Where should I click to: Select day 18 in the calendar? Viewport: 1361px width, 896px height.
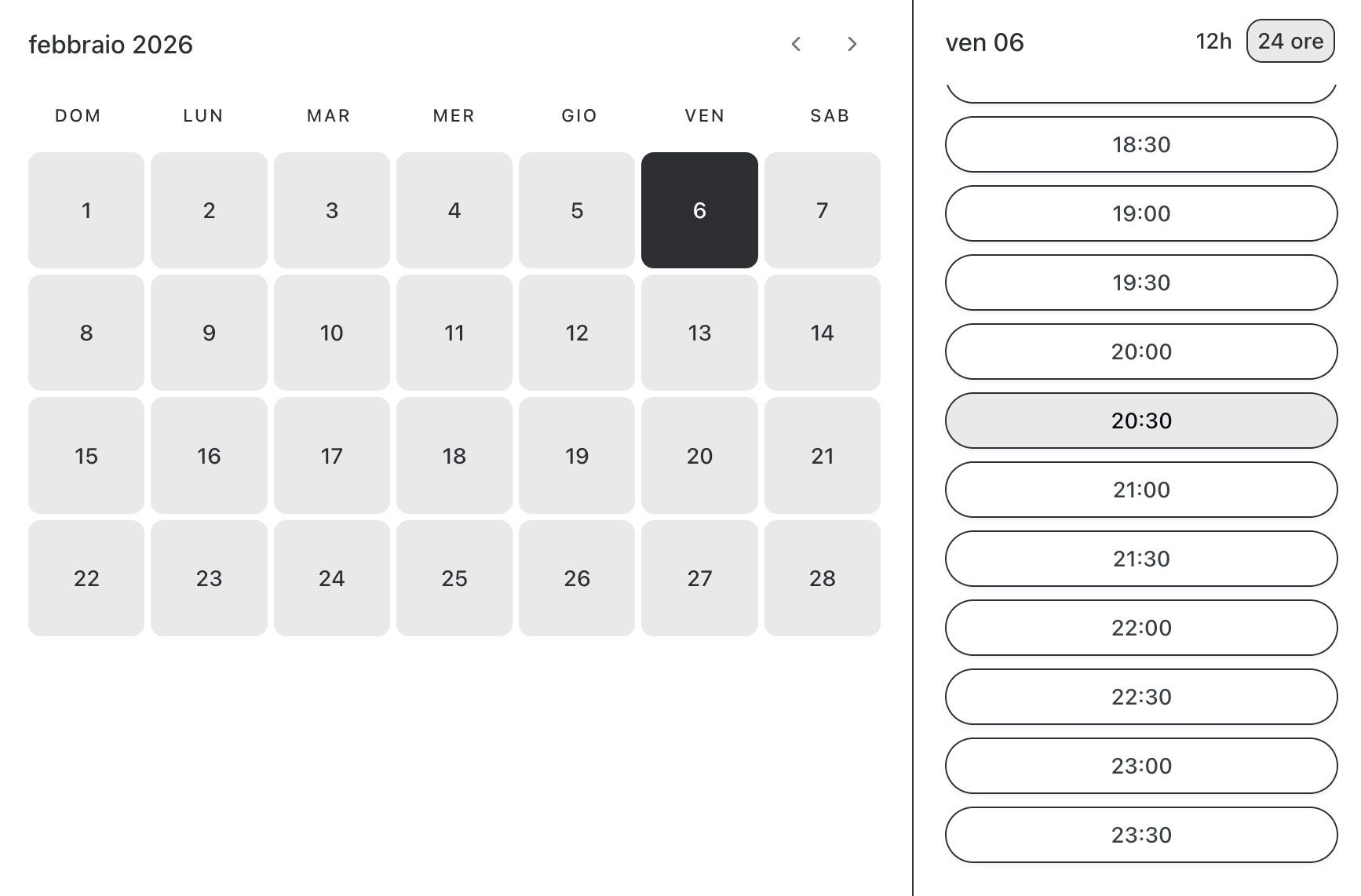pos(454,456)
